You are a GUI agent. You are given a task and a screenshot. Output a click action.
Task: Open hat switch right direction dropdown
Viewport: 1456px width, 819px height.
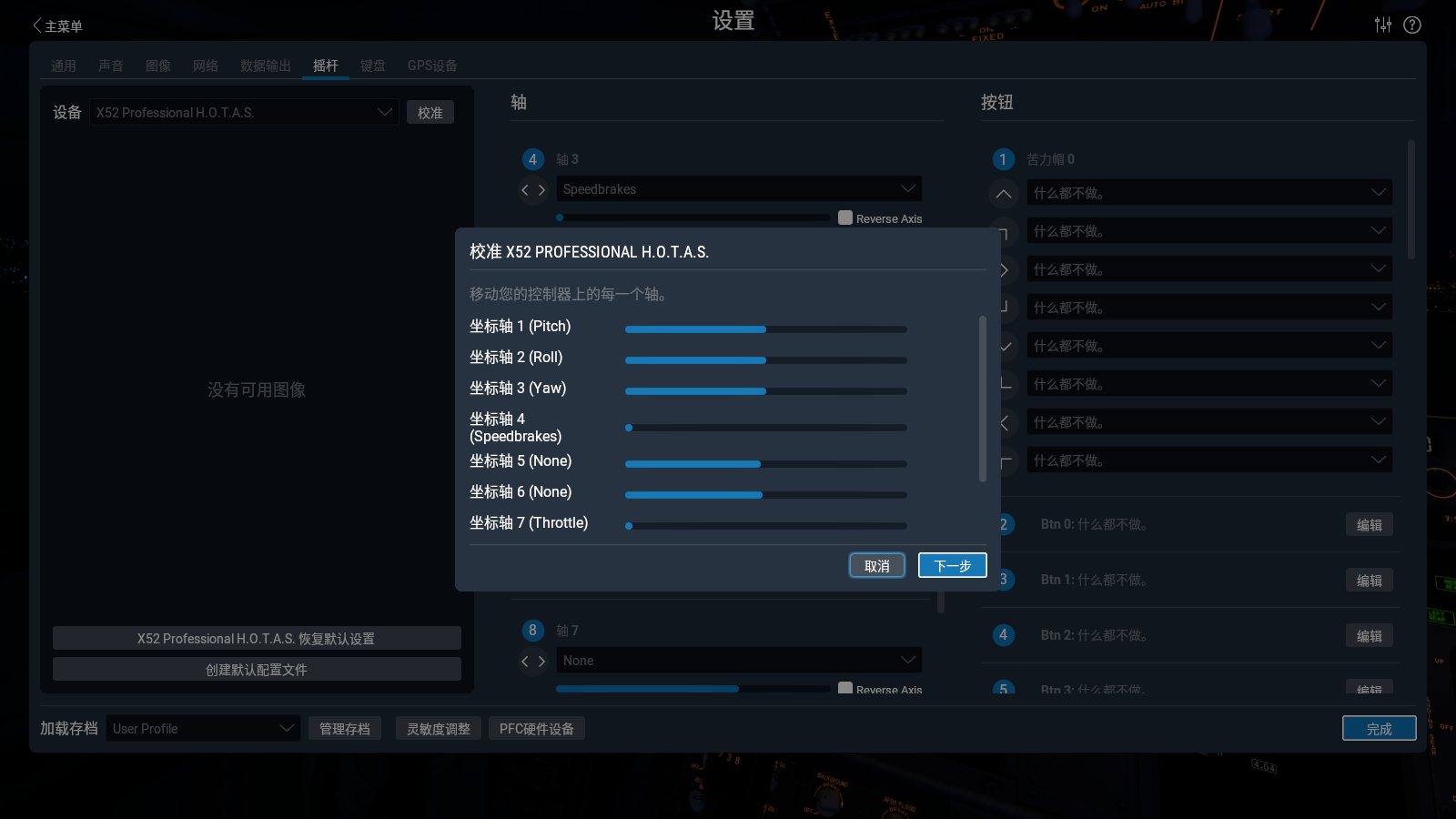coord(1209,268)
